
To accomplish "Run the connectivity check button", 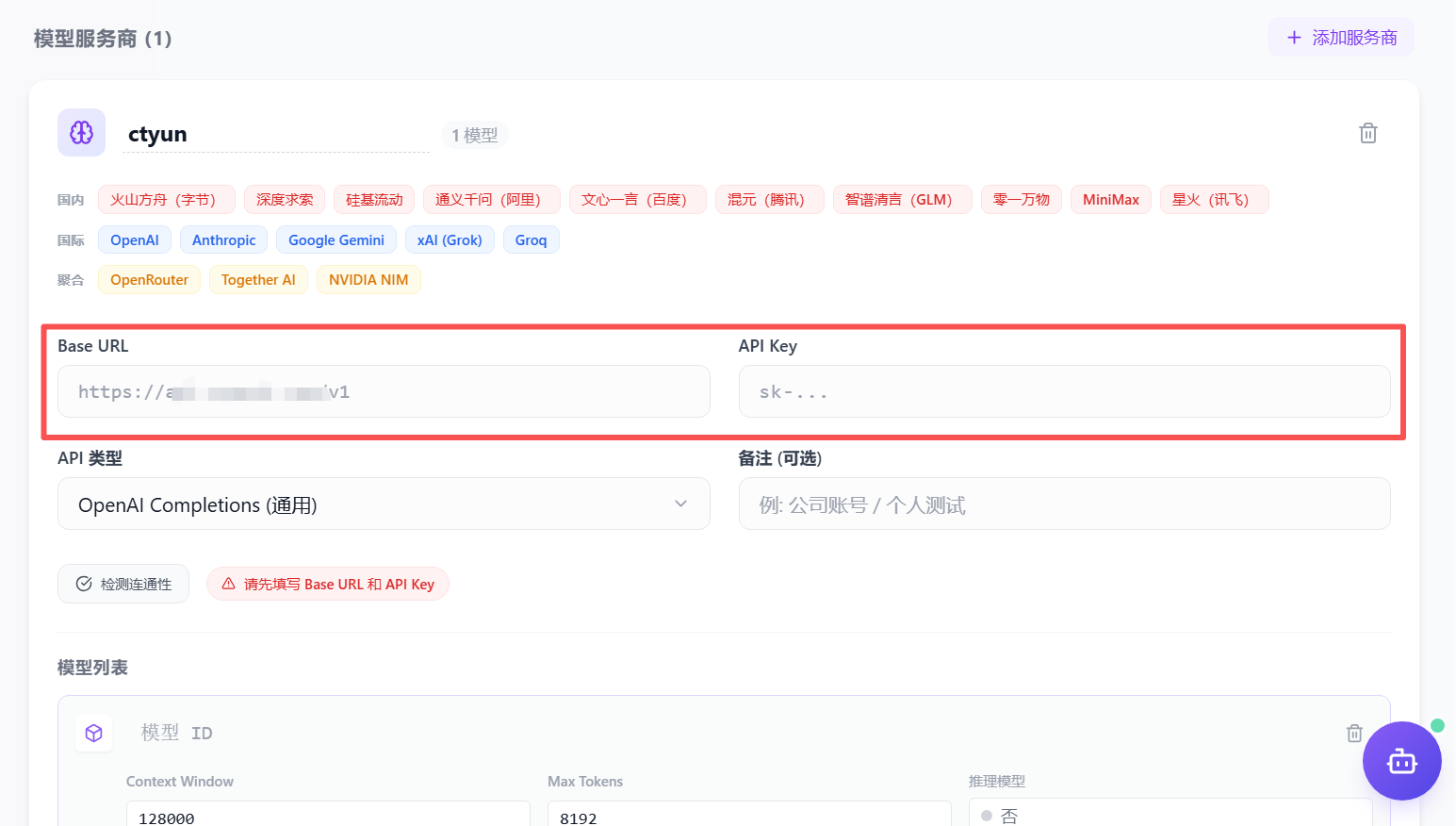I will (123, 584).
